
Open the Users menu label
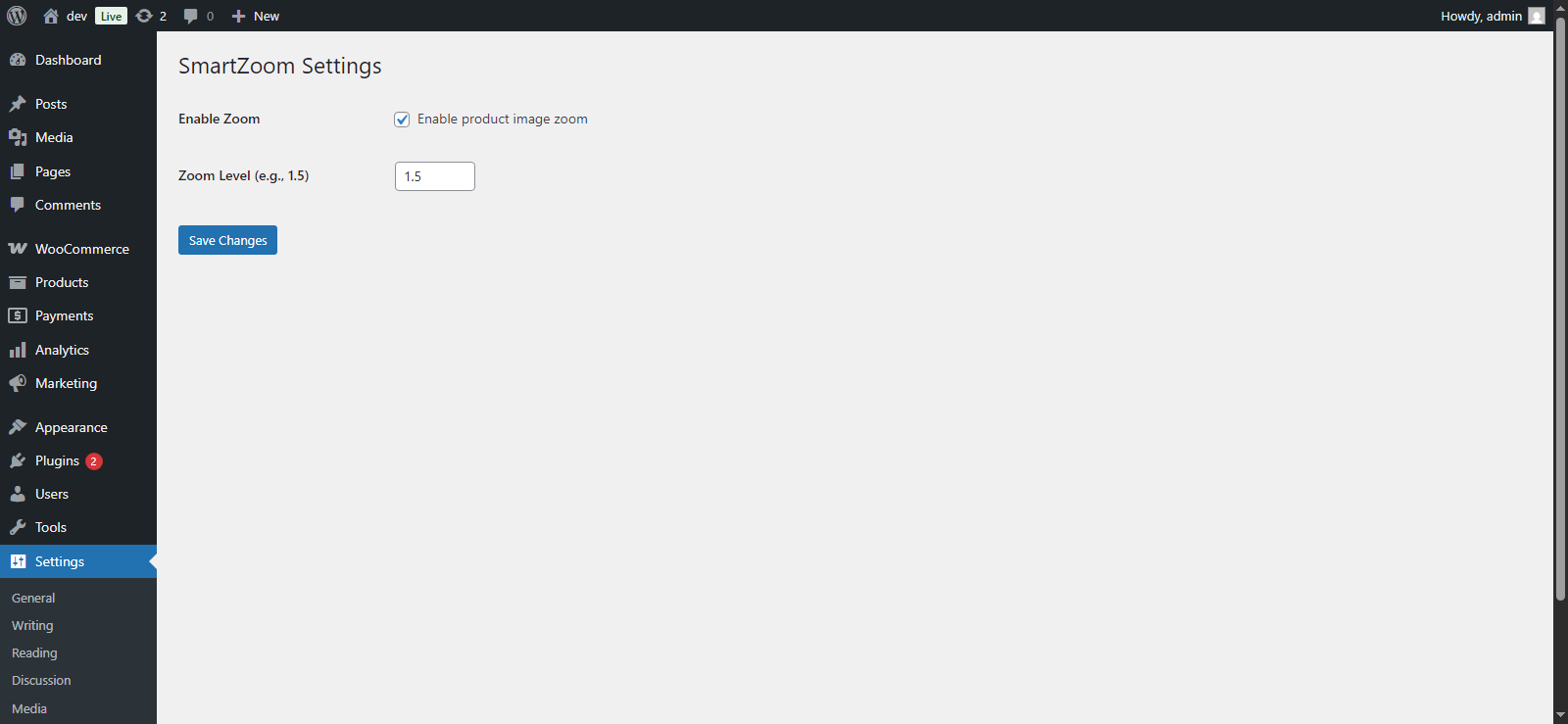52,494
